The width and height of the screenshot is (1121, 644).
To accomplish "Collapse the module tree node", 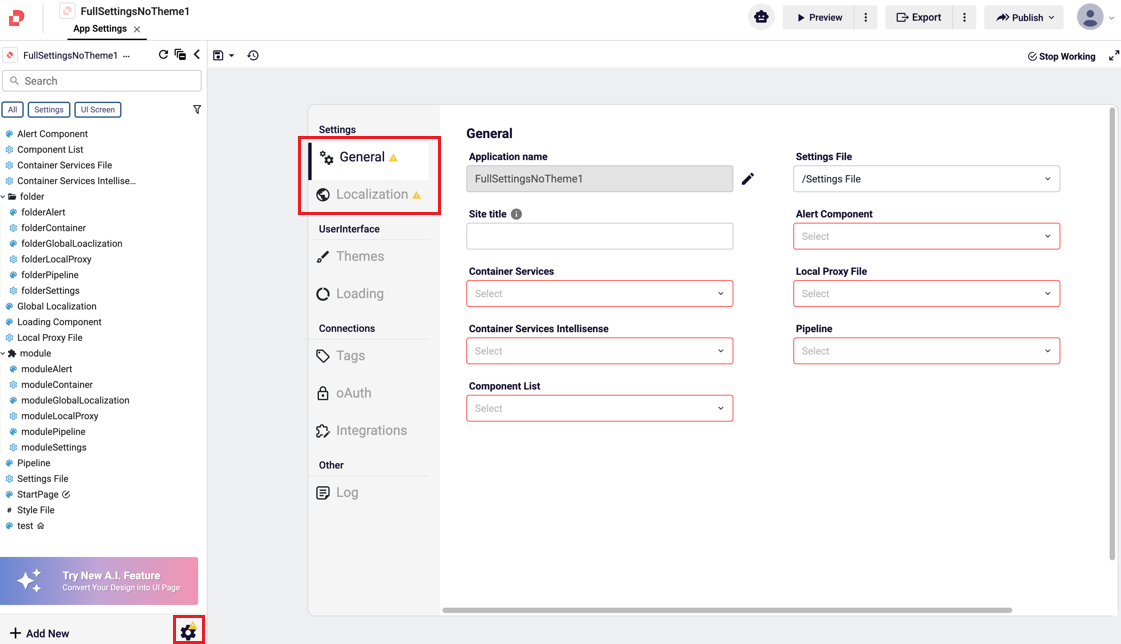I will pyautogui.click(x=3, y=354).
